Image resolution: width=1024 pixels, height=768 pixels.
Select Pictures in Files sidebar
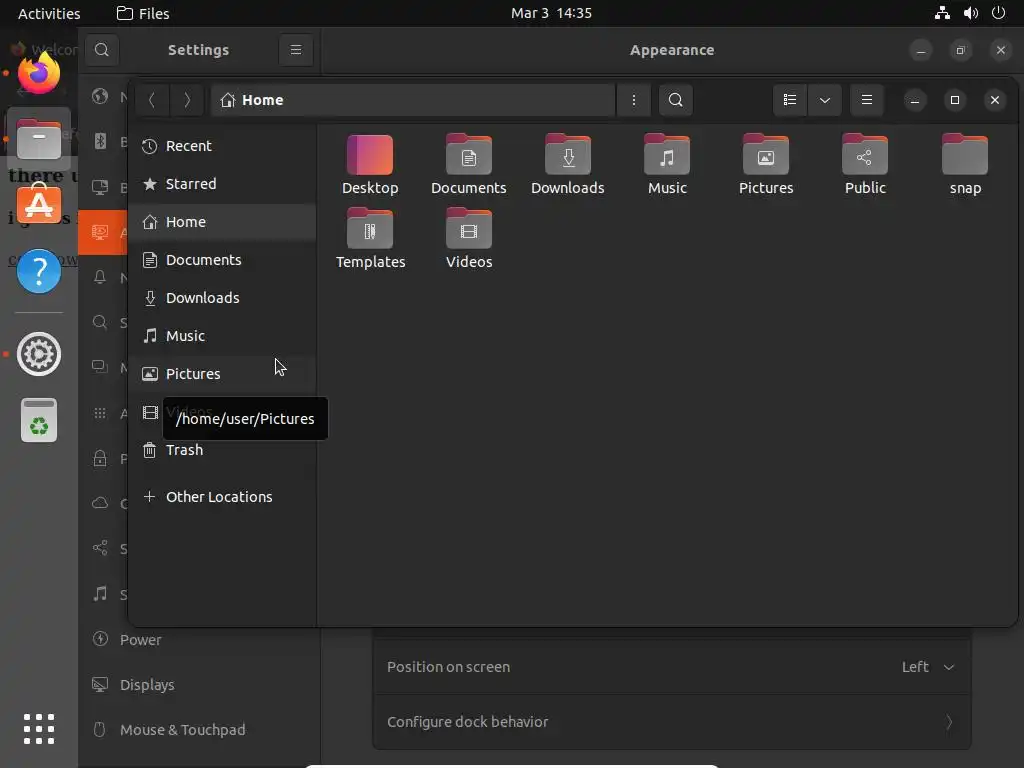click(x=222, y=374)
